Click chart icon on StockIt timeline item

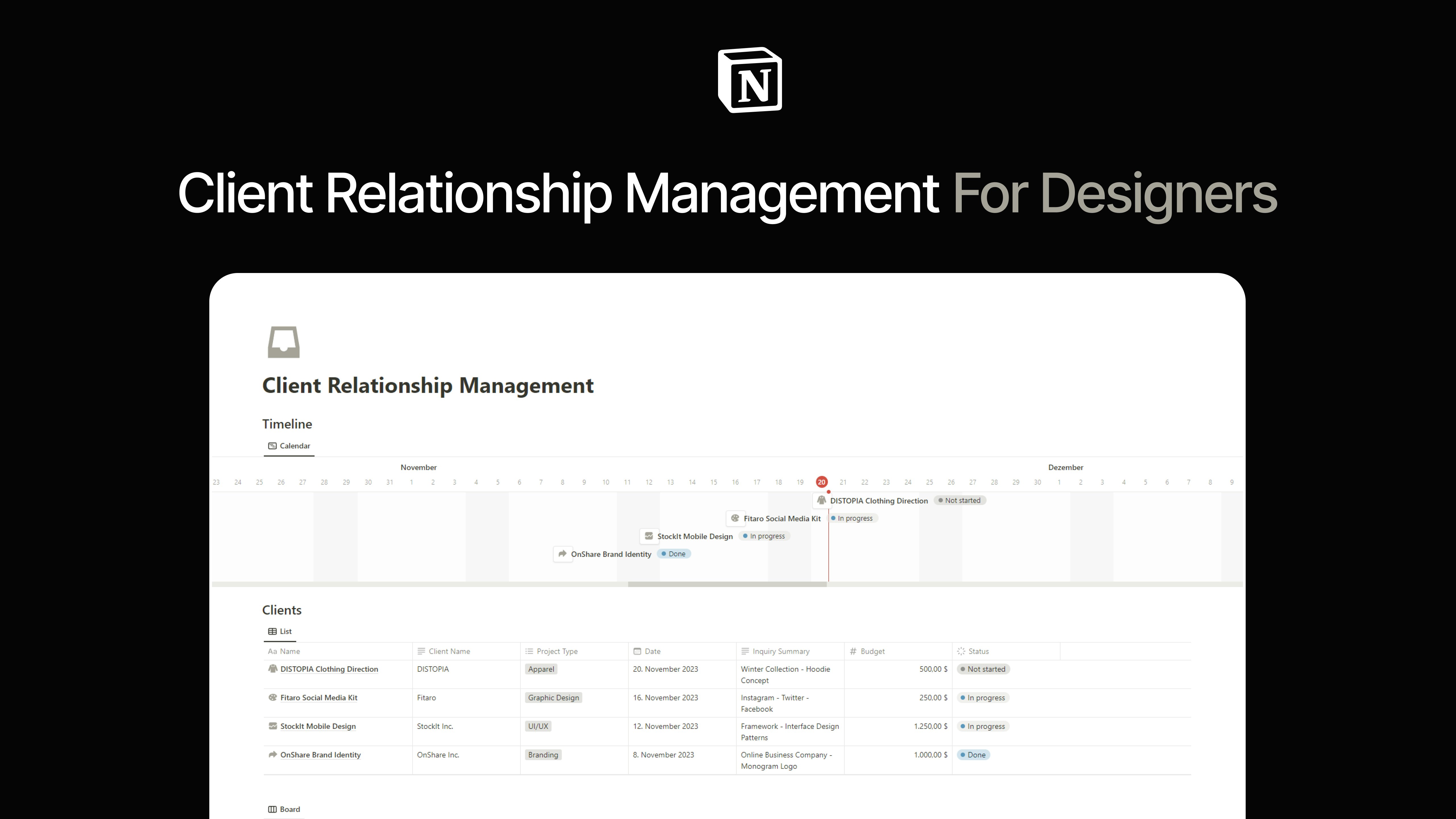649,536
